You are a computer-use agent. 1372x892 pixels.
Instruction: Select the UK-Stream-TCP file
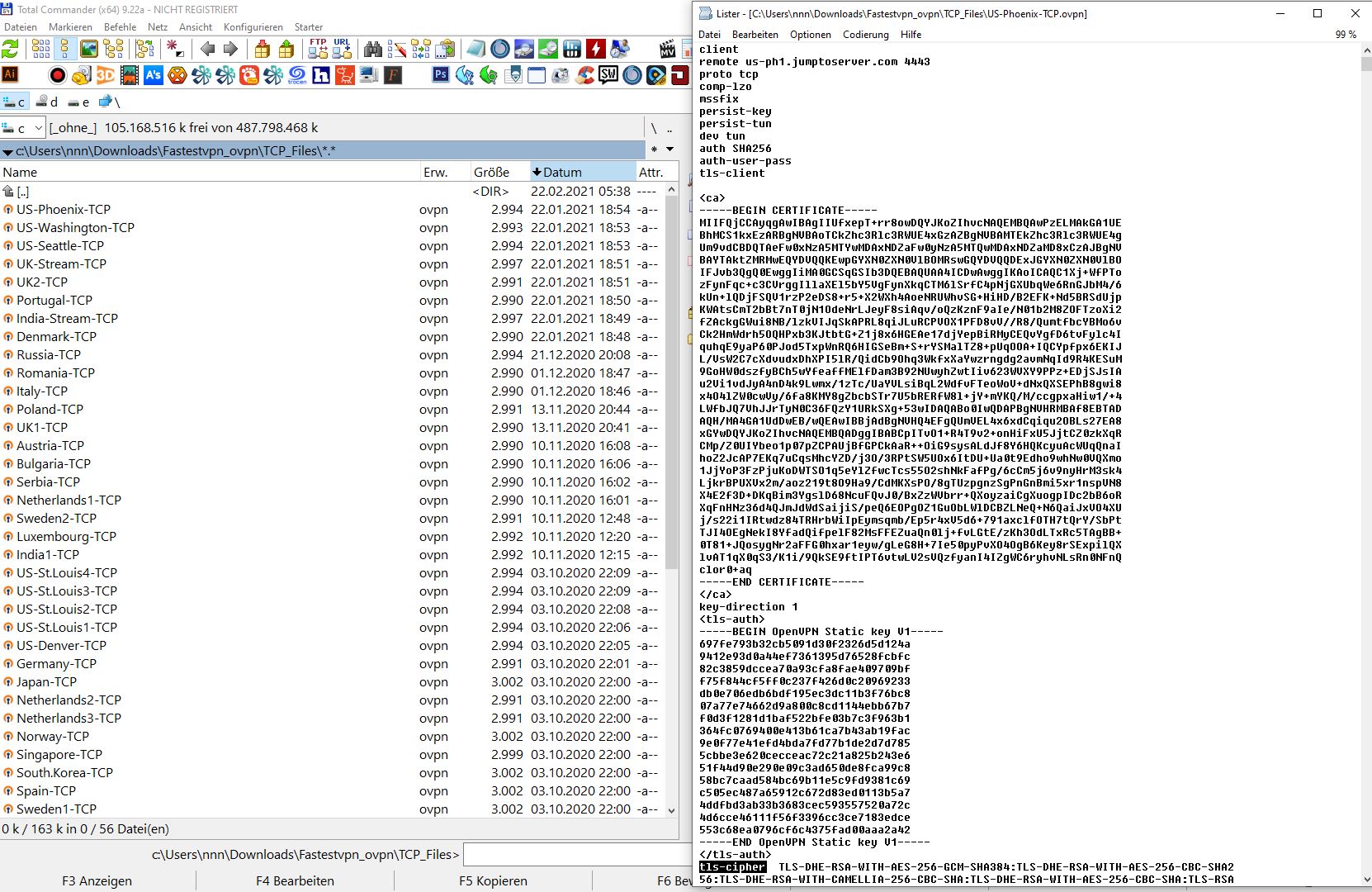61,263
